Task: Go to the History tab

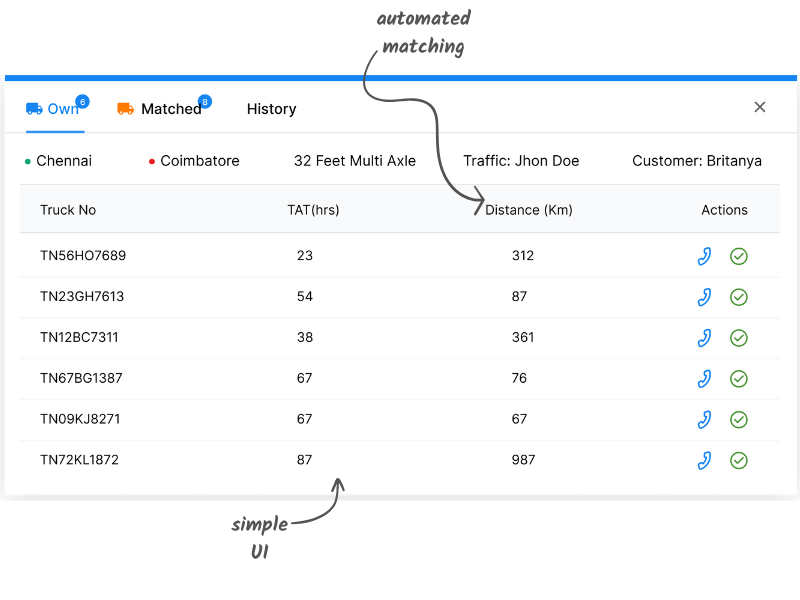Action: tap(271, 109)
